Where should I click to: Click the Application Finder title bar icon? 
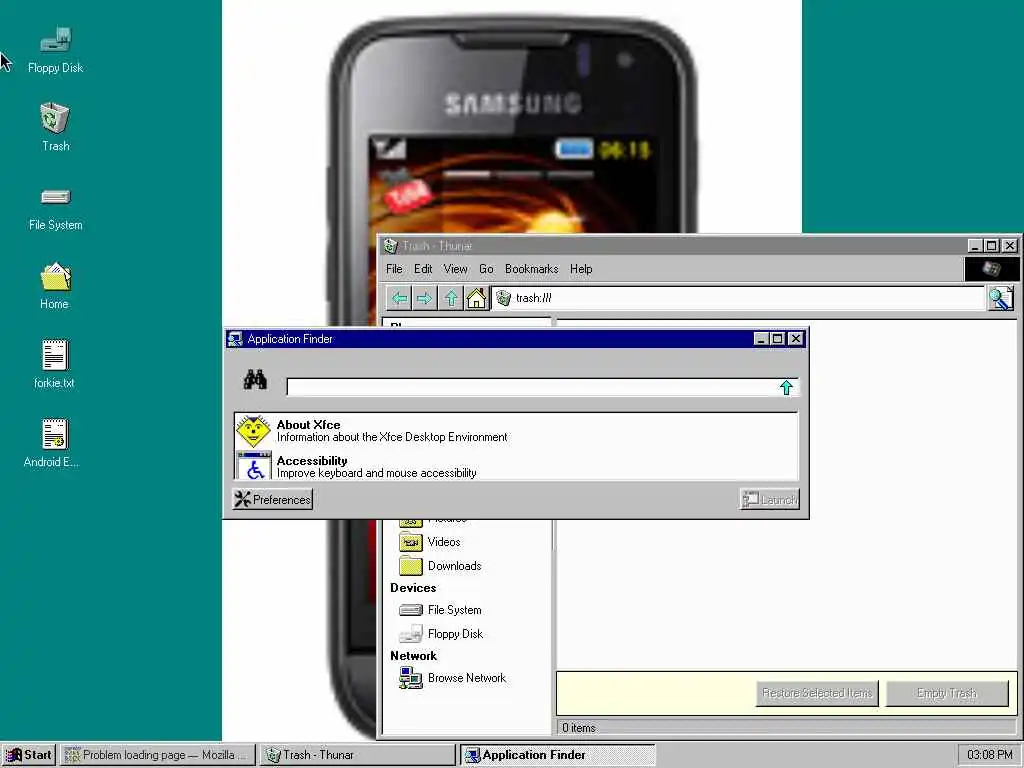[x=235, y=339]
